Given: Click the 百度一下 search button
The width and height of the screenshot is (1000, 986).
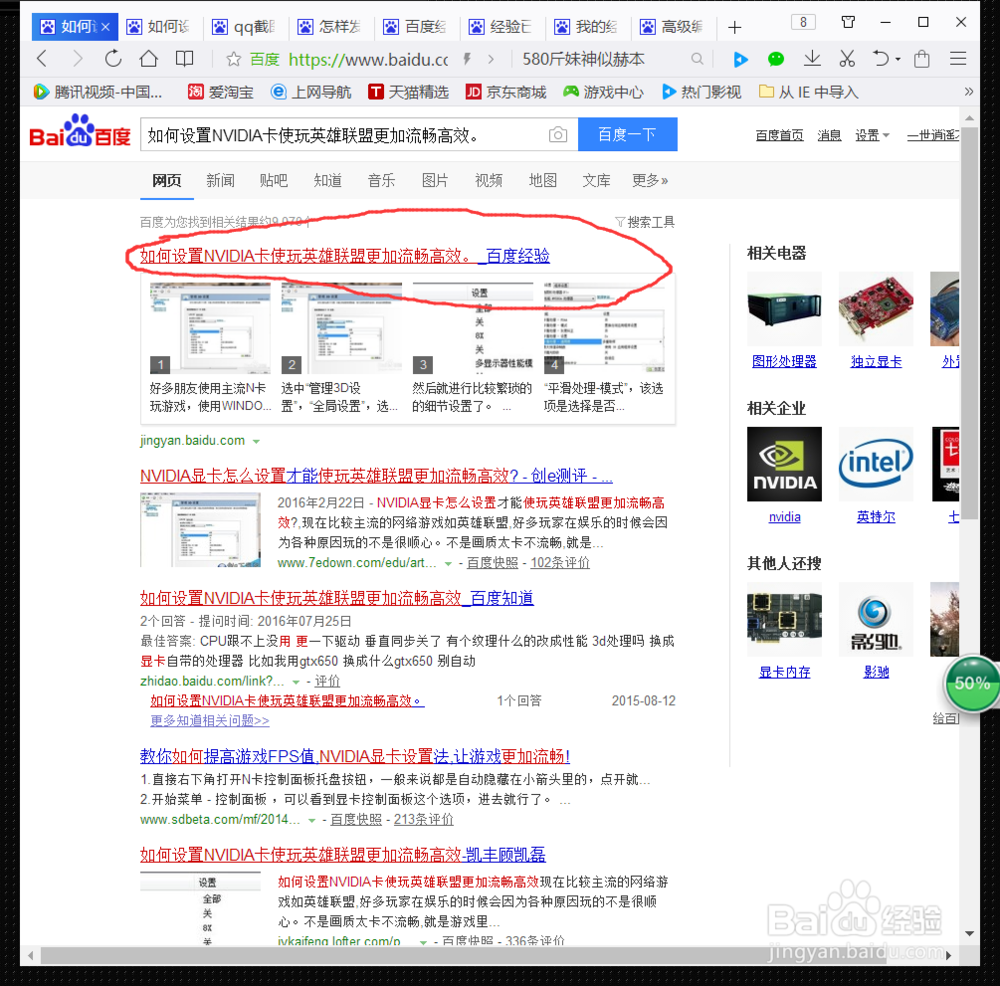Looking at the screenshot, I should click(627, 134).
